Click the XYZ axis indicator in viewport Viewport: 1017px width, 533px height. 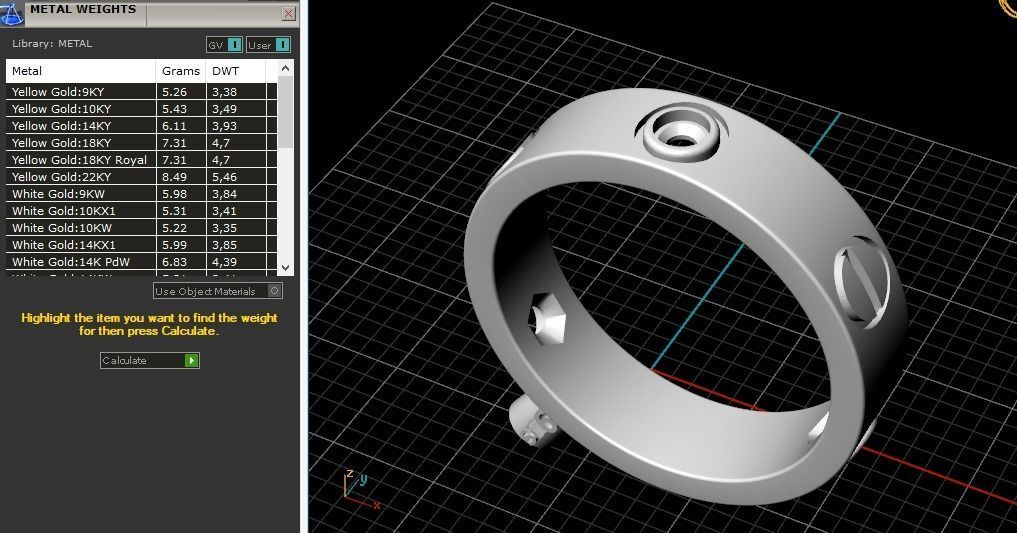click(x=361, y=490)
